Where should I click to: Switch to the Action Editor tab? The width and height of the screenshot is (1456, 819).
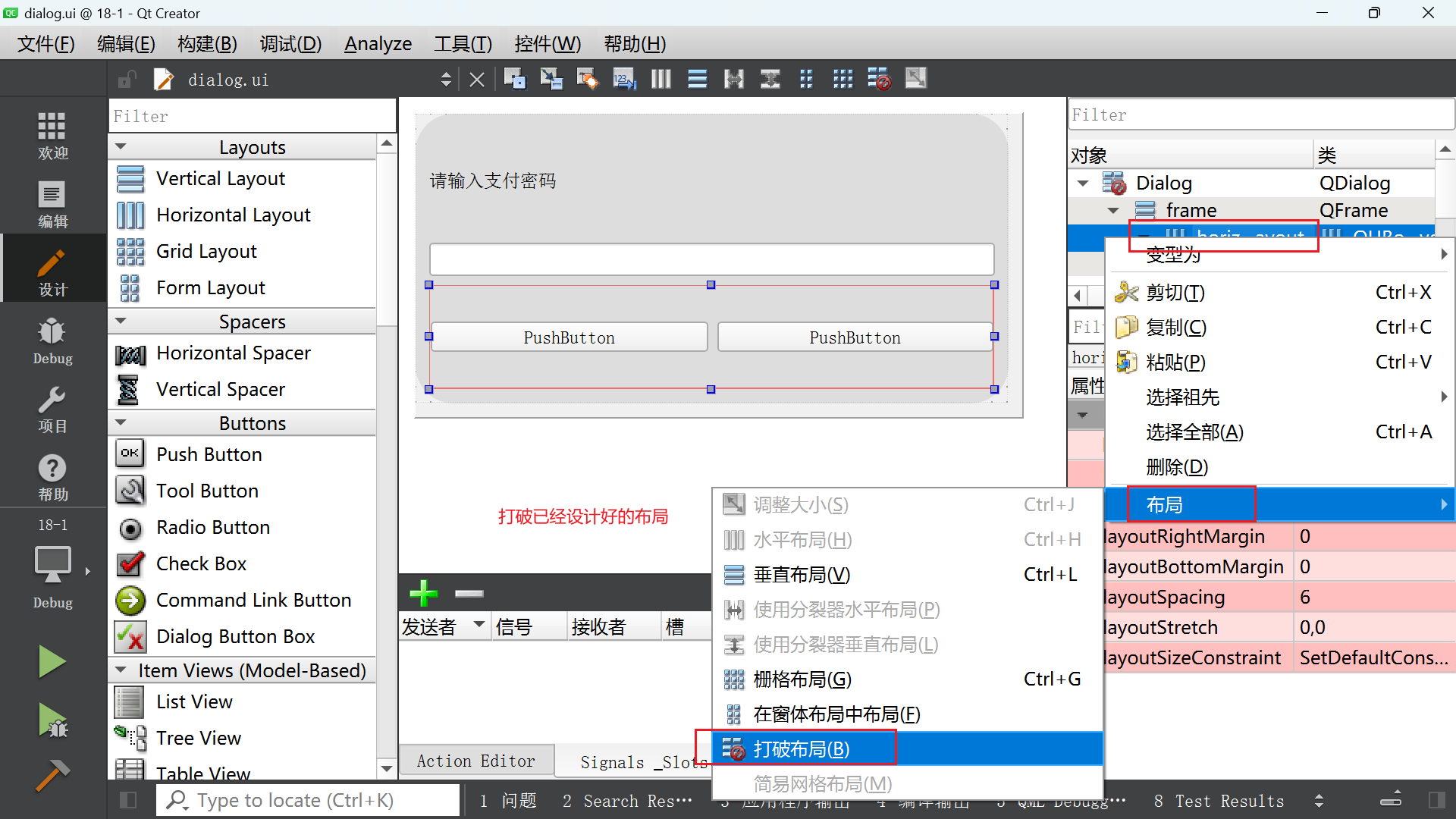[475, 761]
